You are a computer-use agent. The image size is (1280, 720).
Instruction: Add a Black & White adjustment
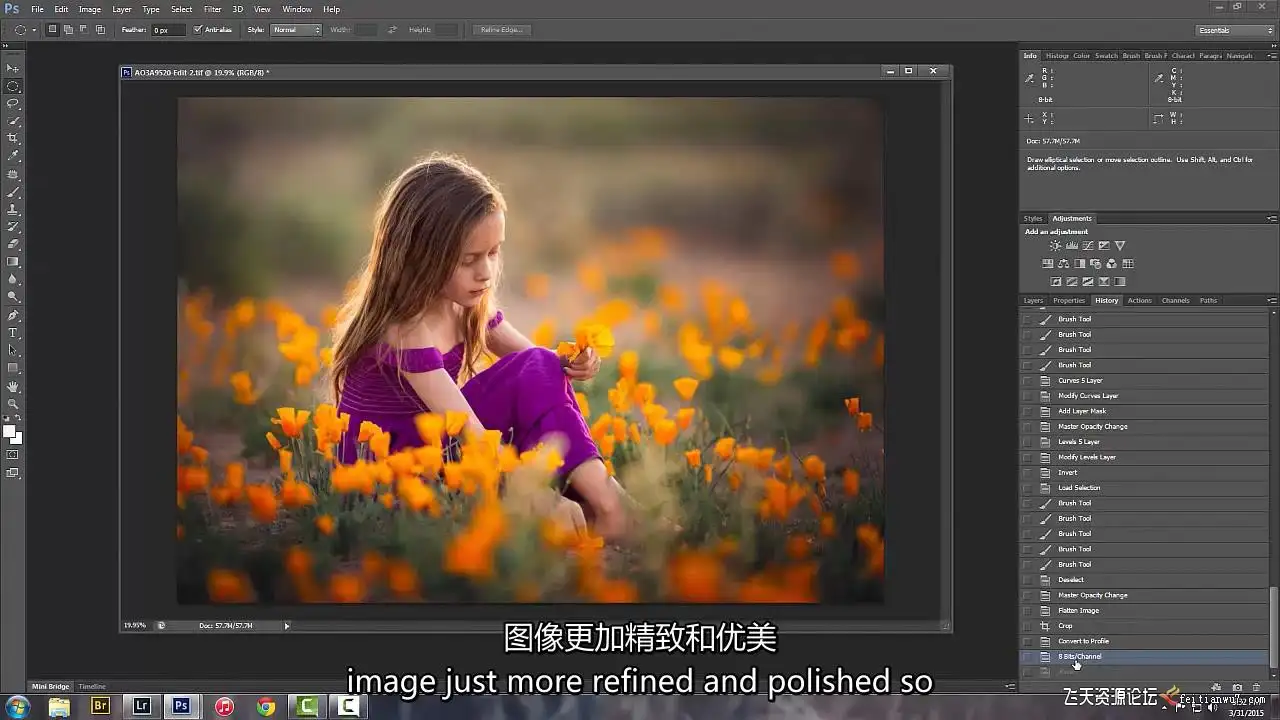[1080, 264]
